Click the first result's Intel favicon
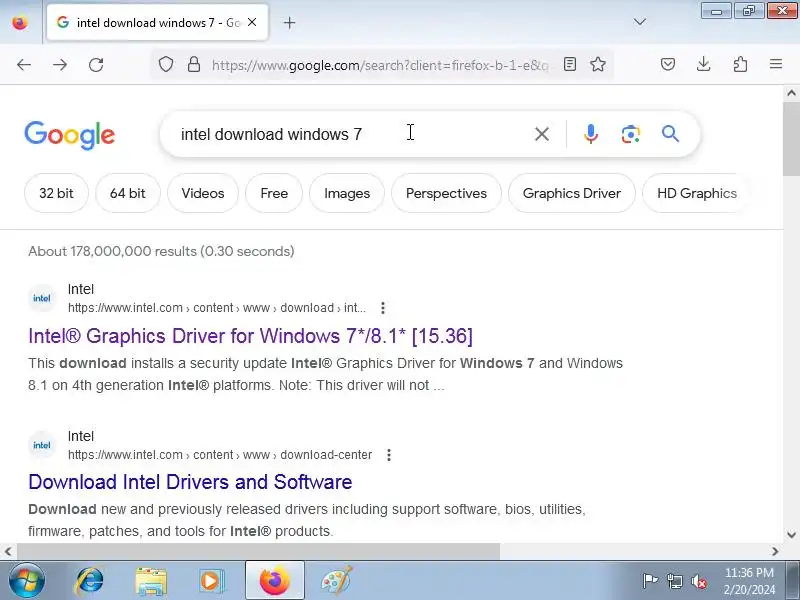This screenshot has height=600, width=800. (42, 298)
